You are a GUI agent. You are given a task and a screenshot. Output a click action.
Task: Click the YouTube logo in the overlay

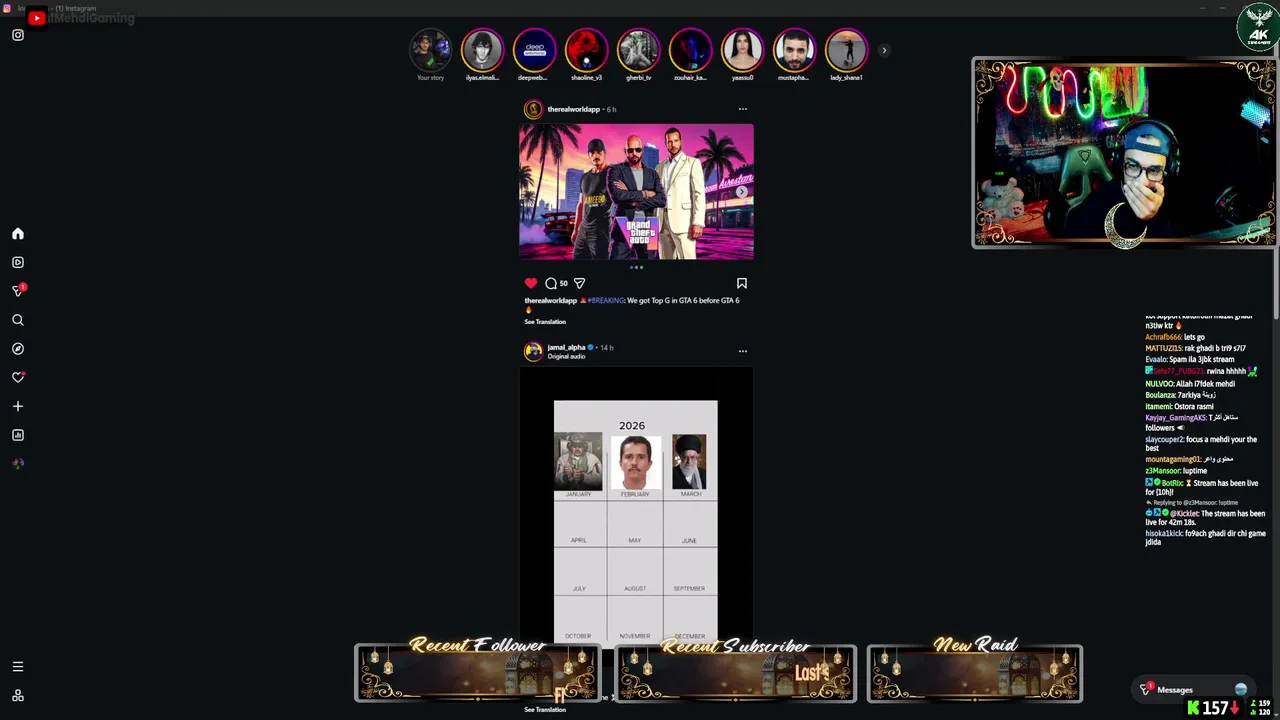tap(37, 17)
